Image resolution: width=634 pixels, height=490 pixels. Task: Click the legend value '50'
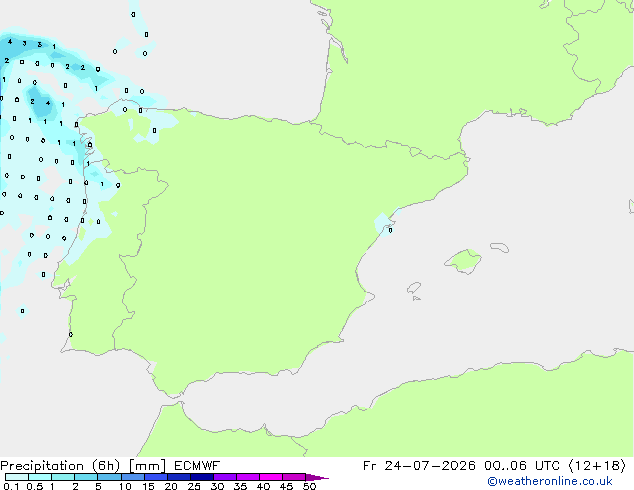(x=309, y=486)
